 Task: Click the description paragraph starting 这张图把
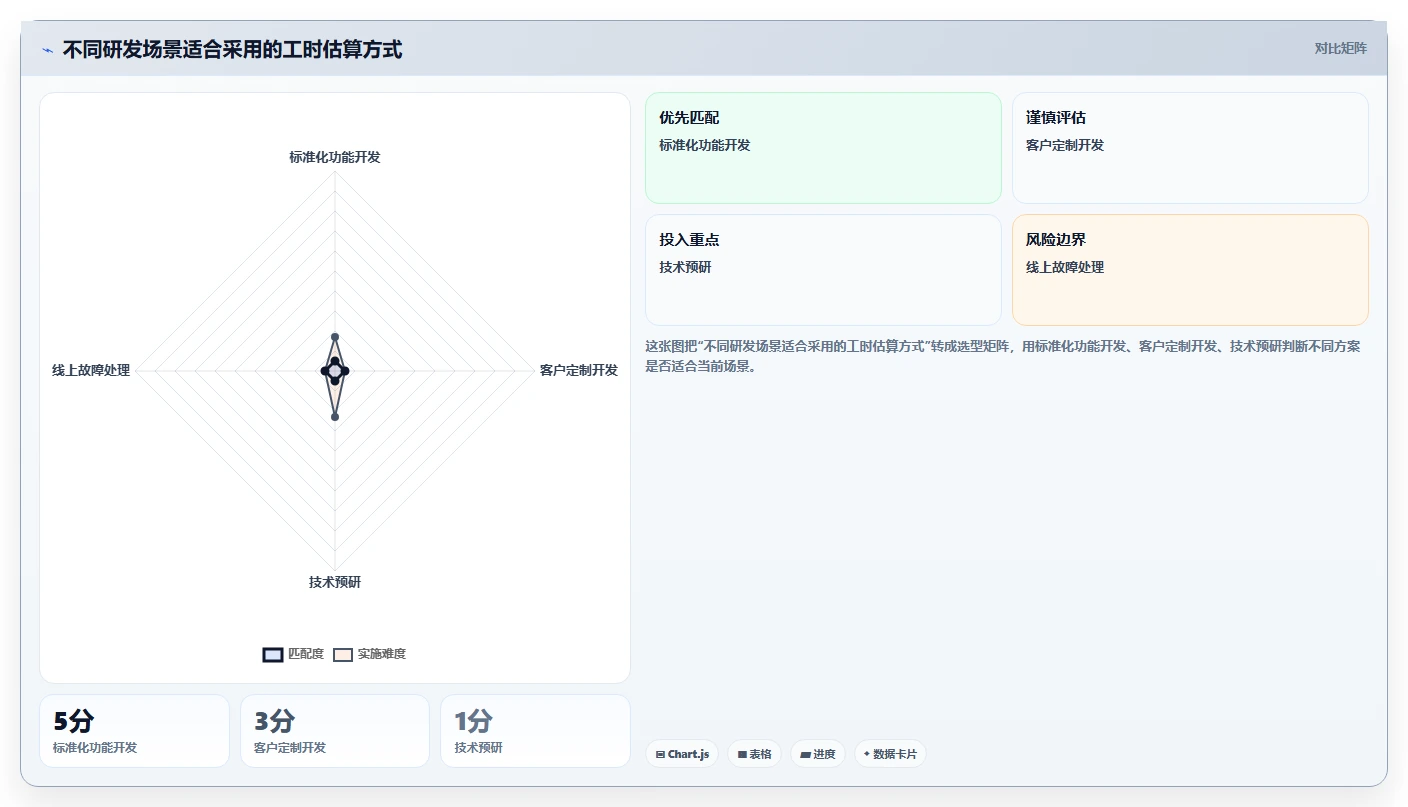coord(1003,356)
